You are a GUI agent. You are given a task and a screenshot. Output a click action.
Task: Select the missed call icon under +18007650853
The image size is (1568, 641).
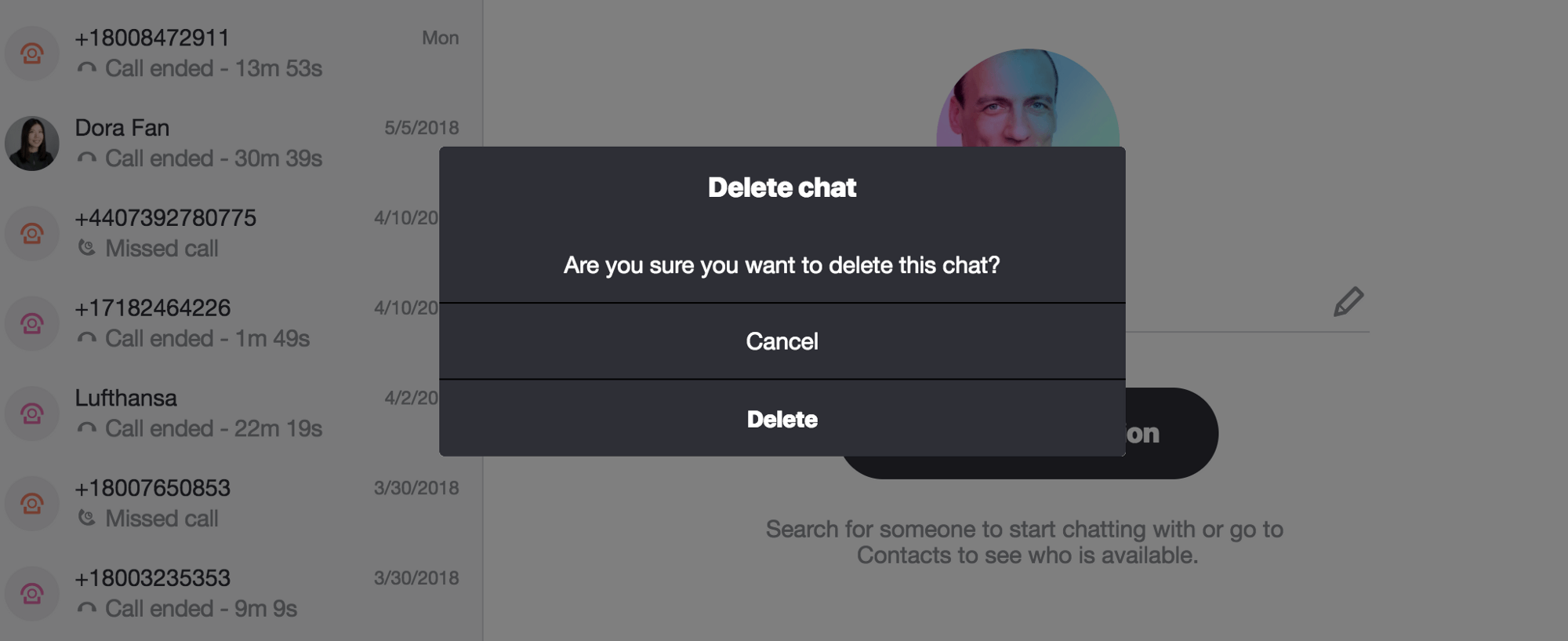[x=87, y=518]
